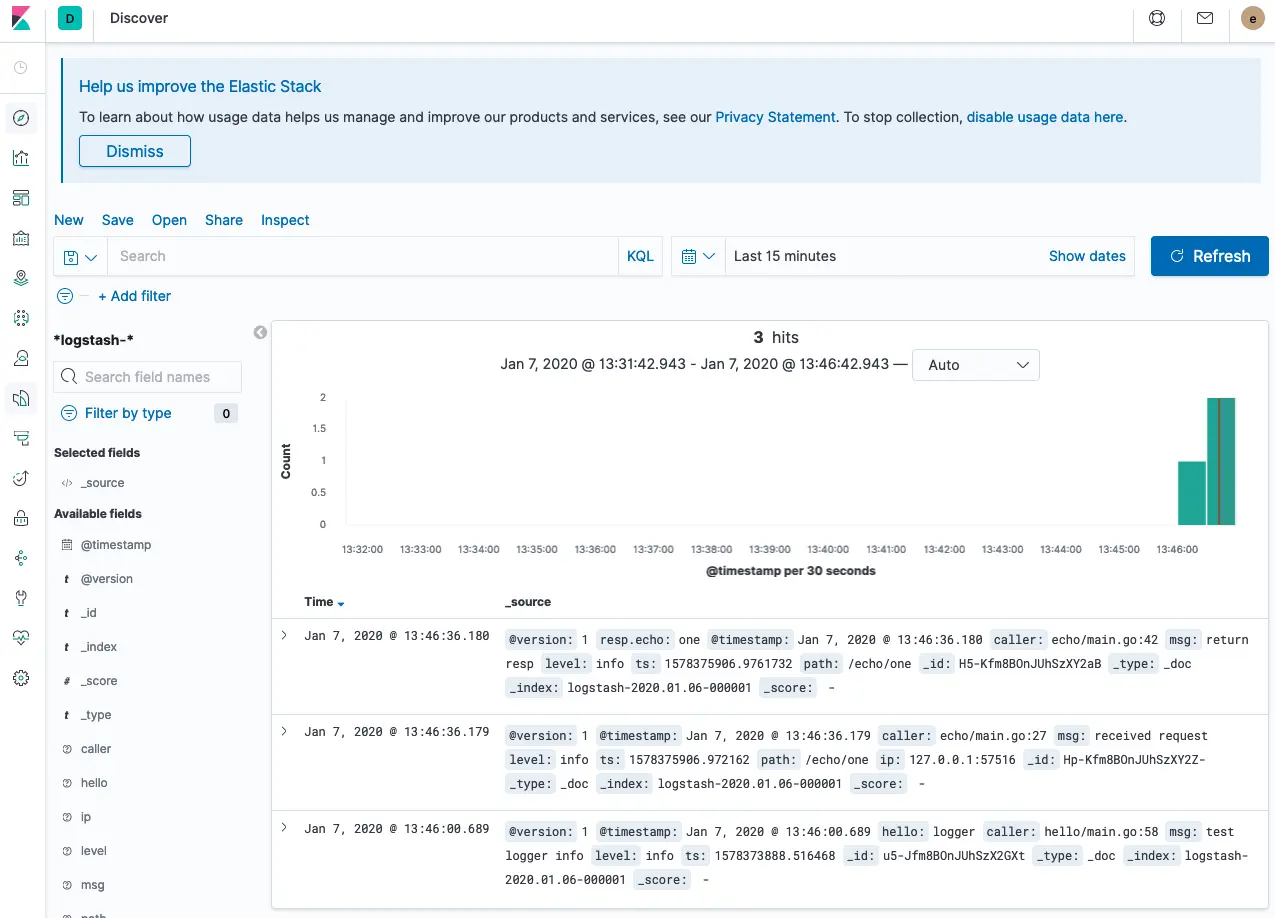Viewport: 1275px width, 918px height.
Task: Open Logs icon in sidebar
Action: pyautogui.click(x=21, y=398)
